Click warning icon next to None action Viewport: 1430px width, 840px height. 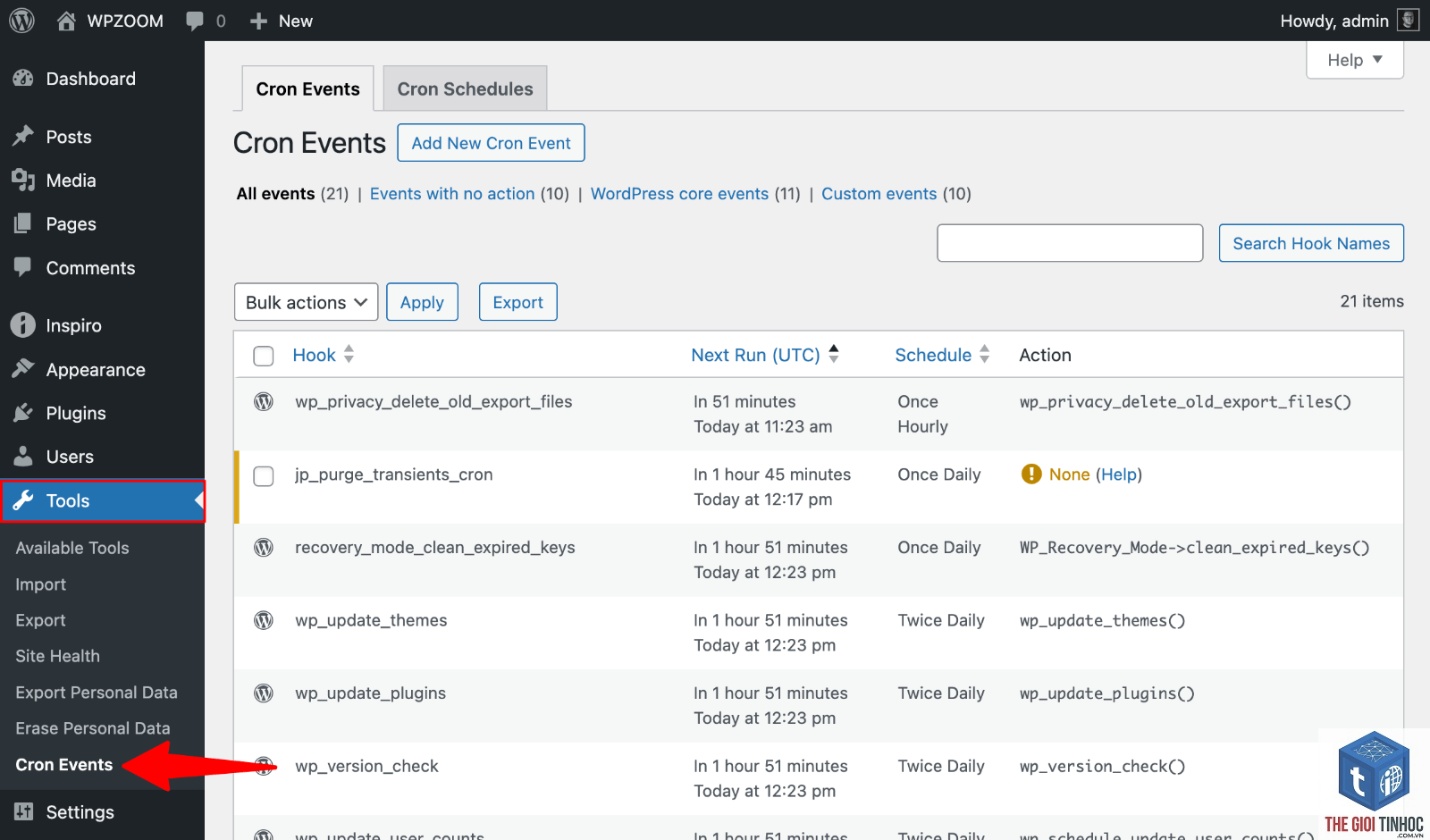(x=1031, y=474)
